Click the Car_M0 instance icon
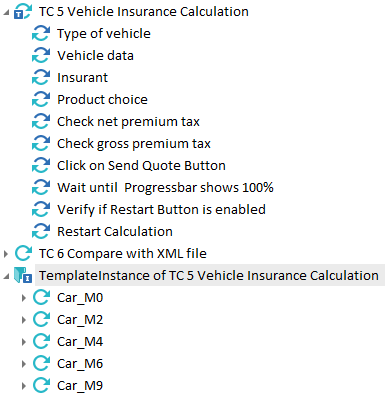The width and height of the screenshot is (385, 397). click(41, 298)
